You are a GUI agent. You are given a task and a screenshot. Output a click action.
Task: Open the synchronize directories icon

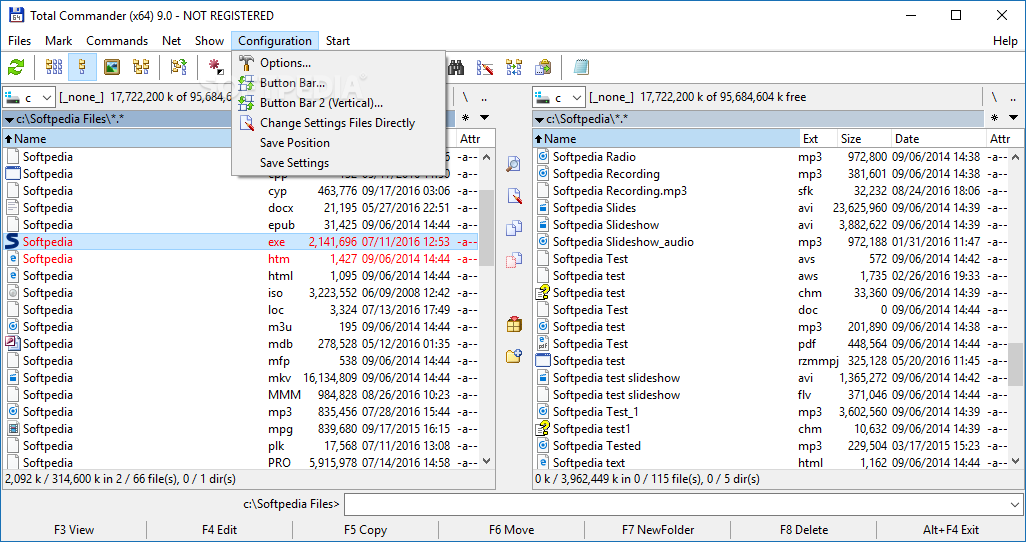tap(514, 67)
